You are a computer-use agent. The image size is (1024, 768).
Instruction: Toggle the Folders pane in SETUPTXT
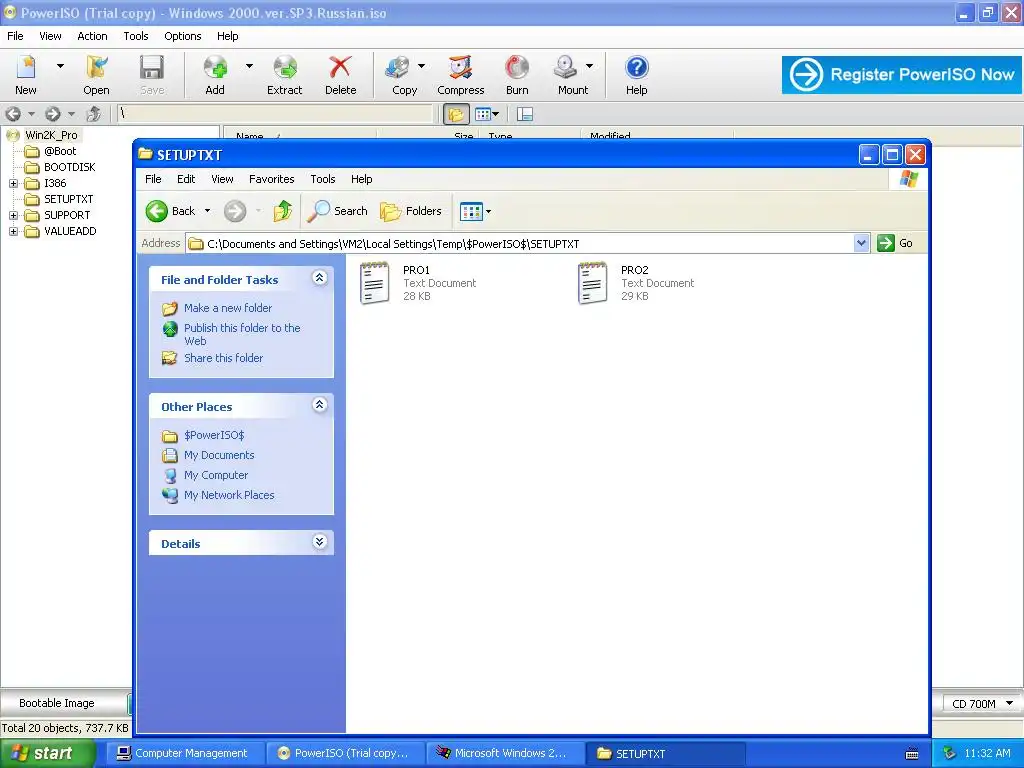[x=411, y=211]
